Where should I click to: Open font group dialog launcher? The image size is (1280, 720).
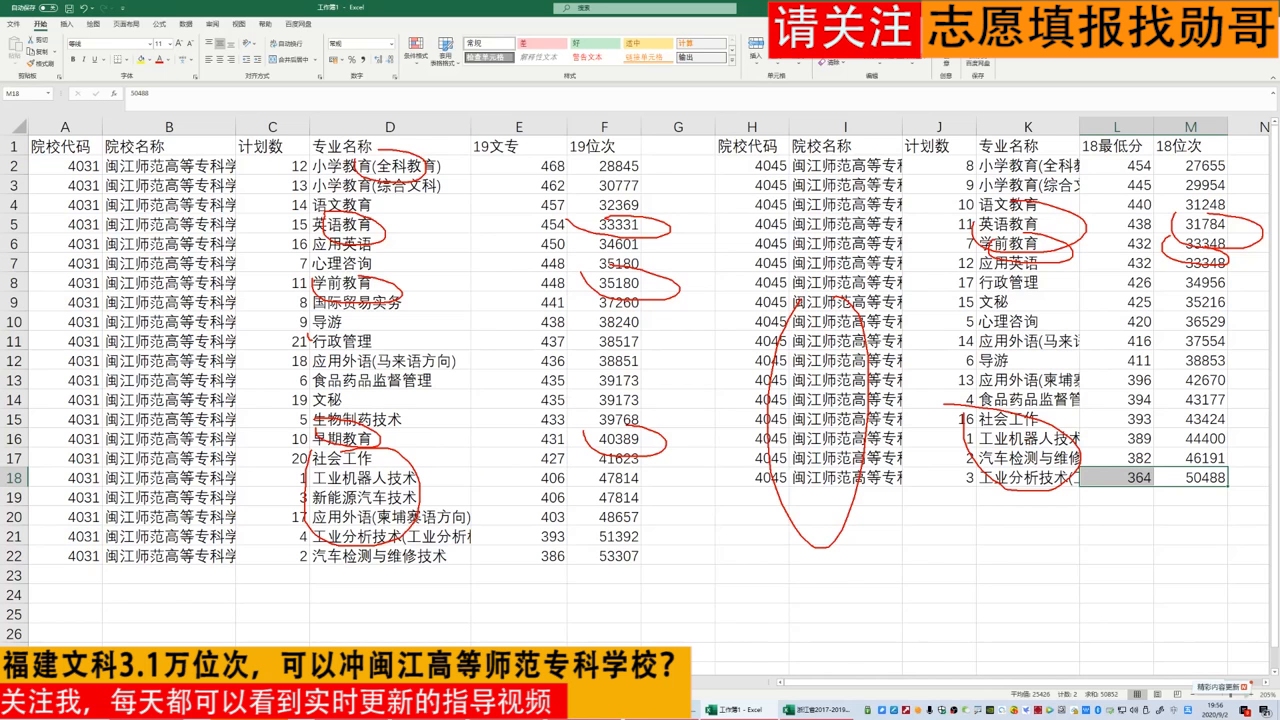pos(195,76)
